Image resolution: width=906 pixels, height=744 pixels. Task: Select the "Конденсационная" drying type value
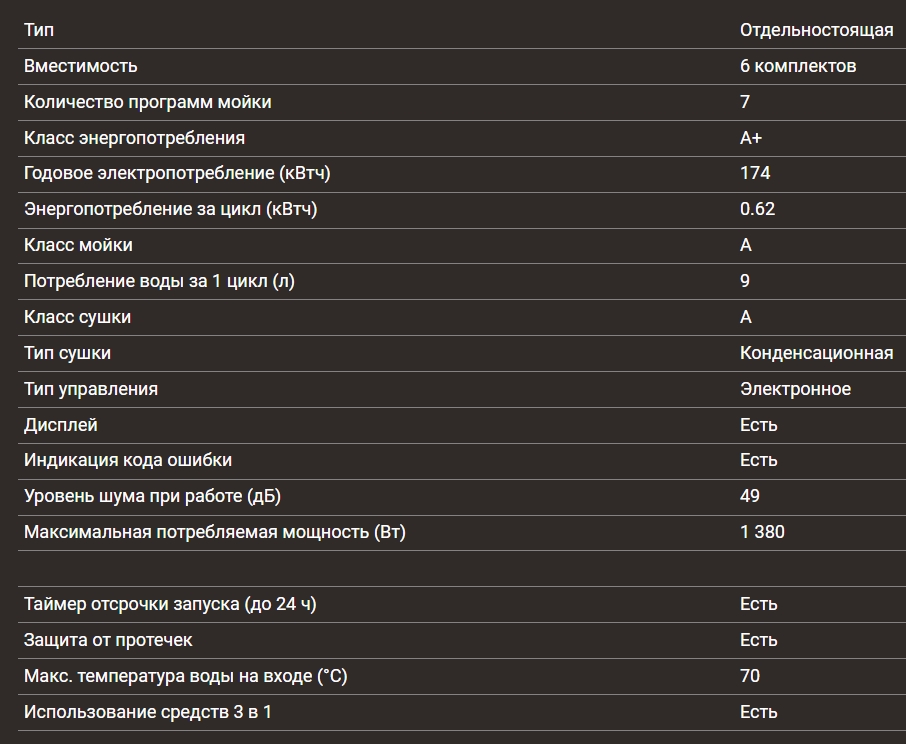pos(816,353)
